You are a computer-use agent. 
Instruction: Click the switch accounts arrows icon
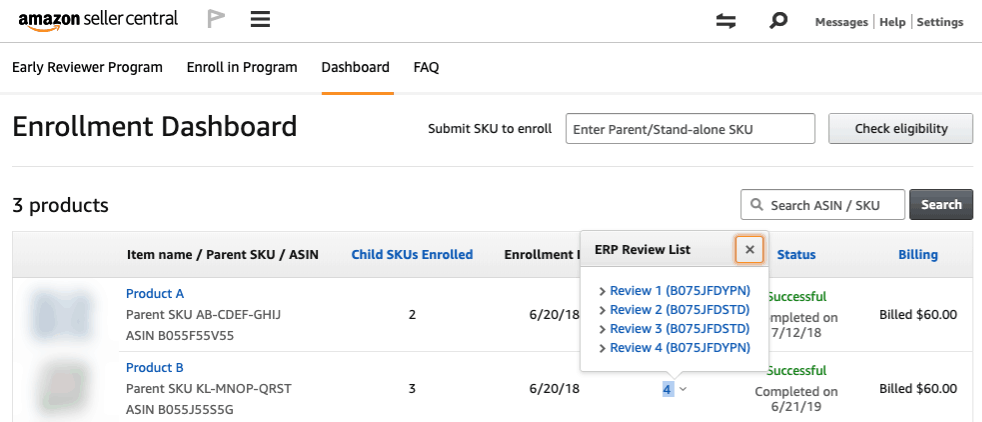click(x=727, y=21)
